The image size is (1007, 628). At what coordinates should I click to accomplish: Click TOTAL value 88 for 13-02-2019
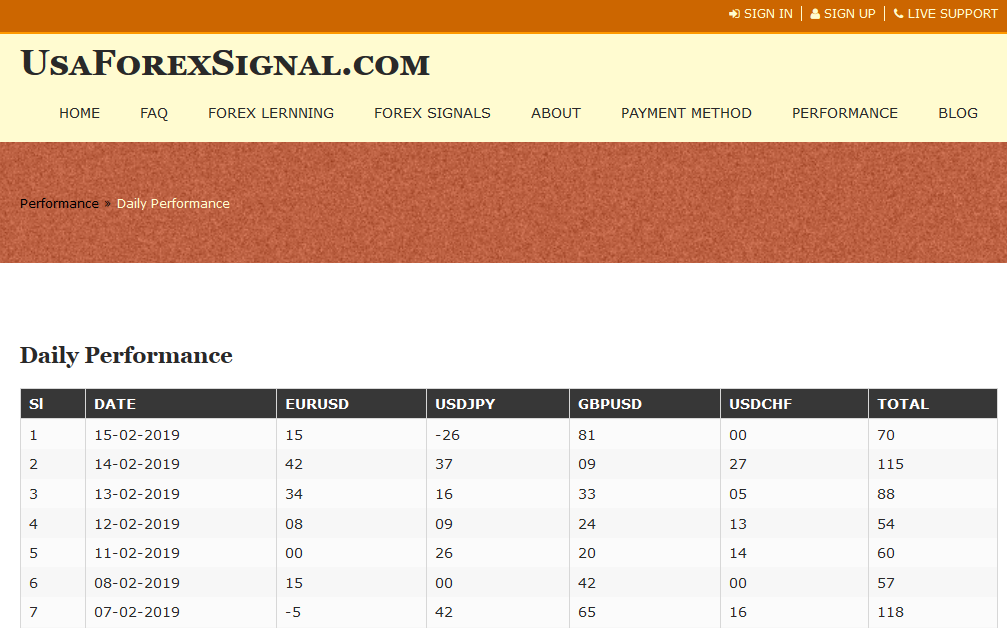point(886,494)
